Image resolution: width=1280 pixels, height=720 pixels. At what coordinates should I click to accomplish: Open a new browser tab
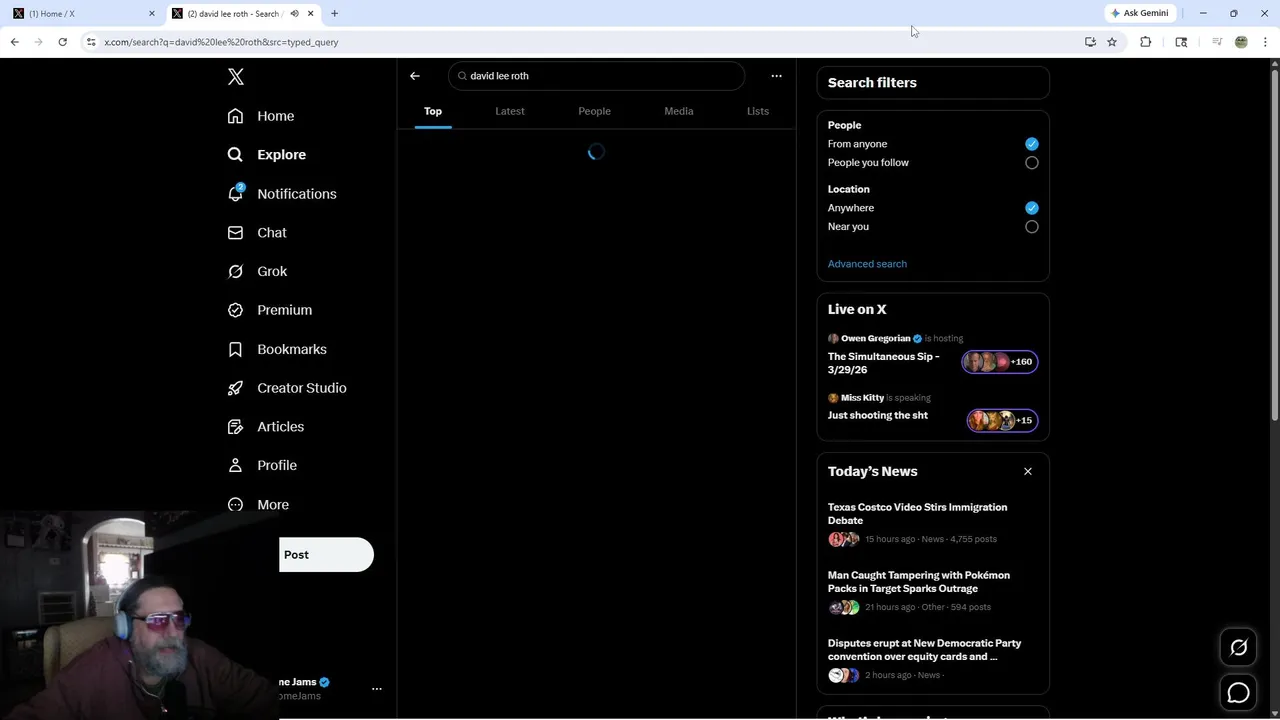[334, 13]
